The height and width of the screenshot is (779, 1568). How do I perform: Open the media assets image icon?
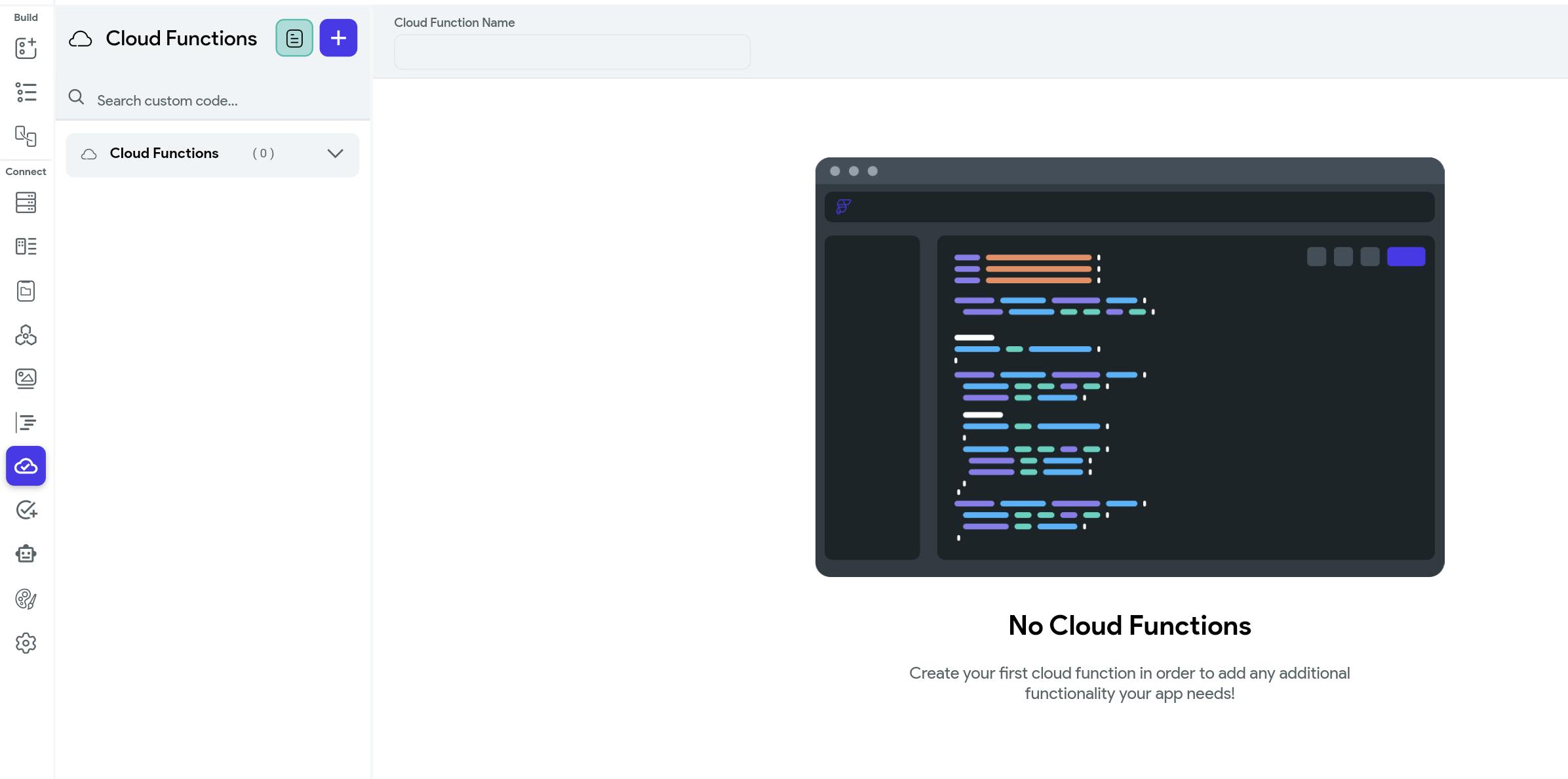coord(26,379)
